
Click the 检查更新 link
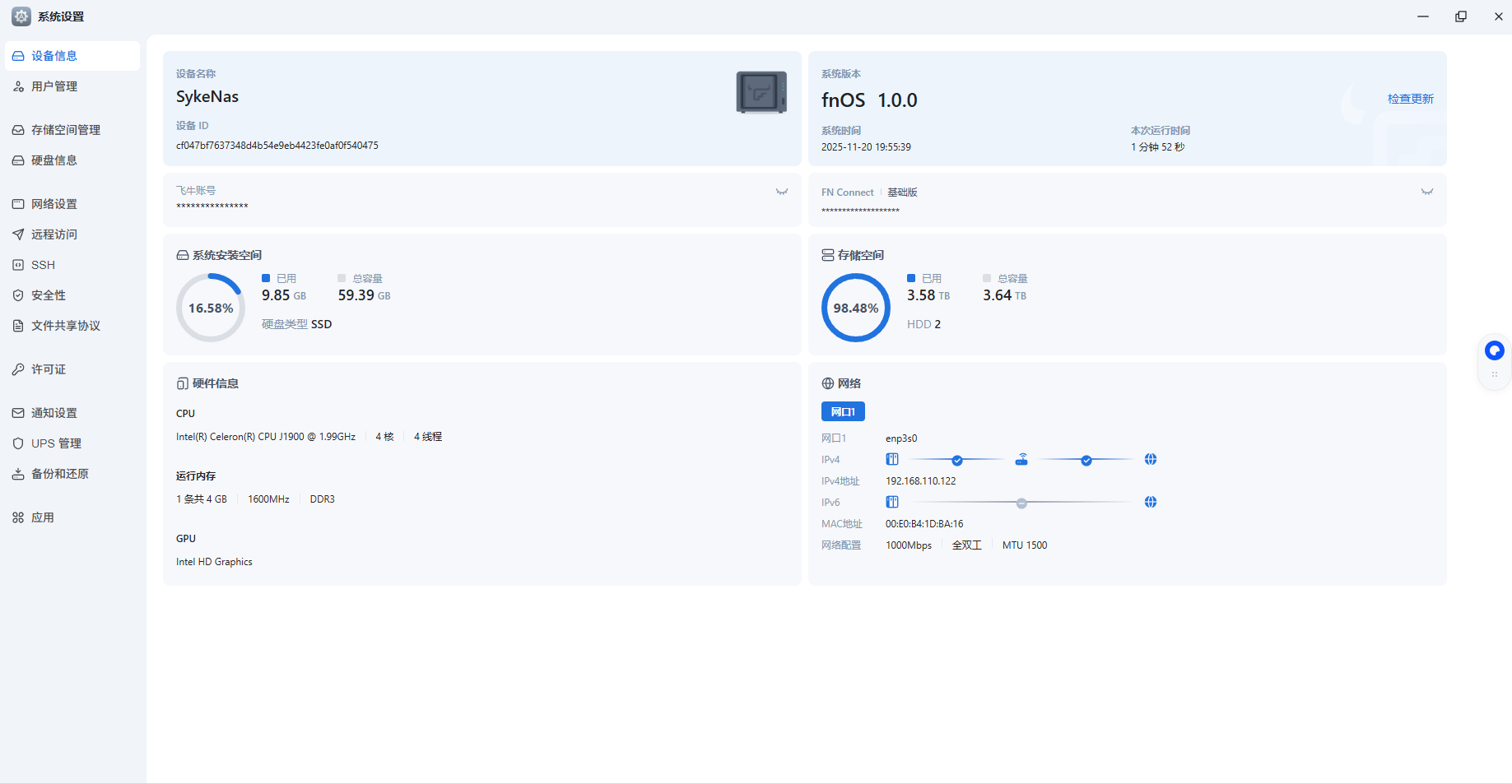click(x=1411, y=99)
